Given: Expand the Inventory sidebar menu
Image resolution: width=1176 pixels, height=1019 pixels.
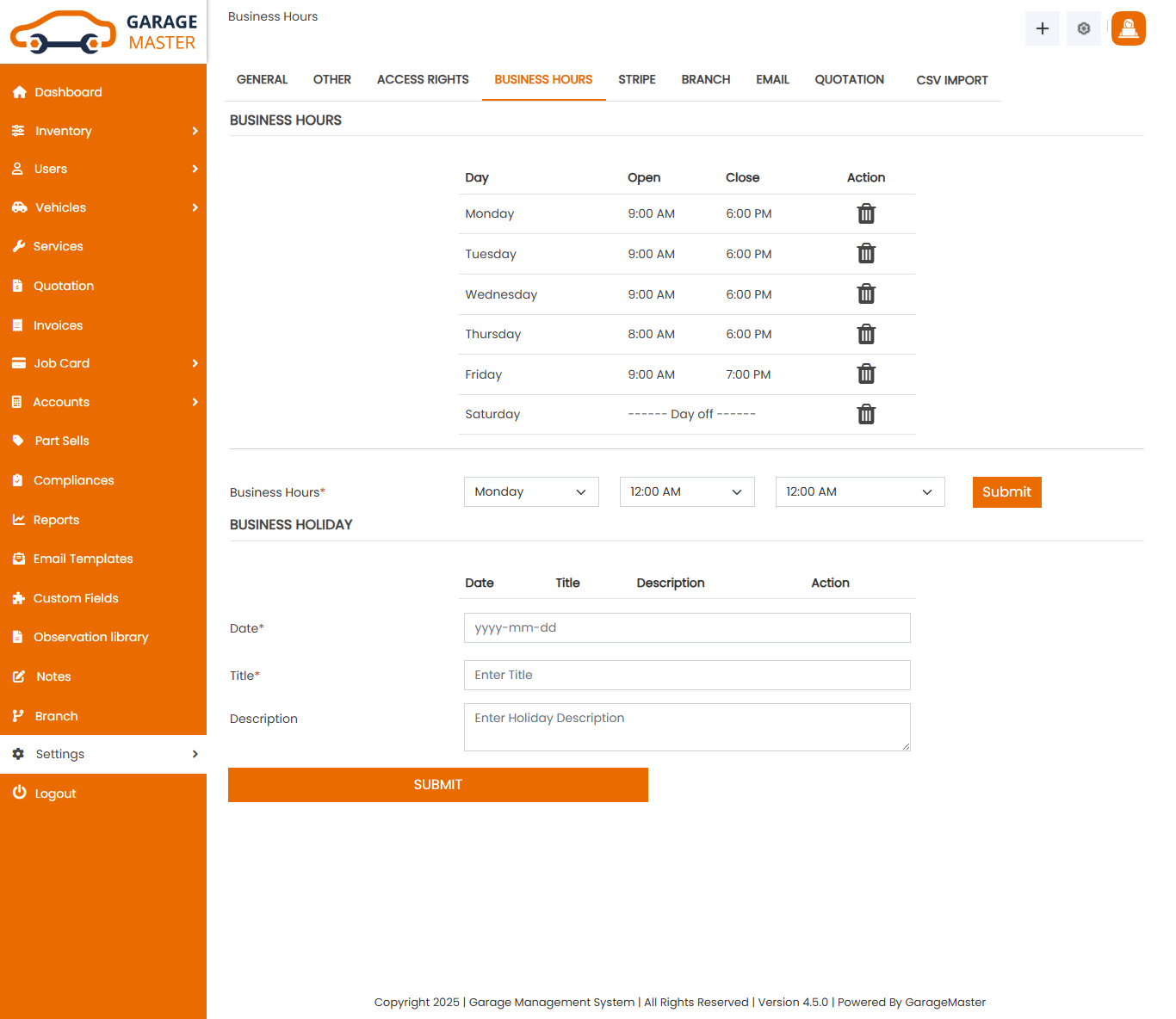Looking at the screenshot, I should pos(103,131).
